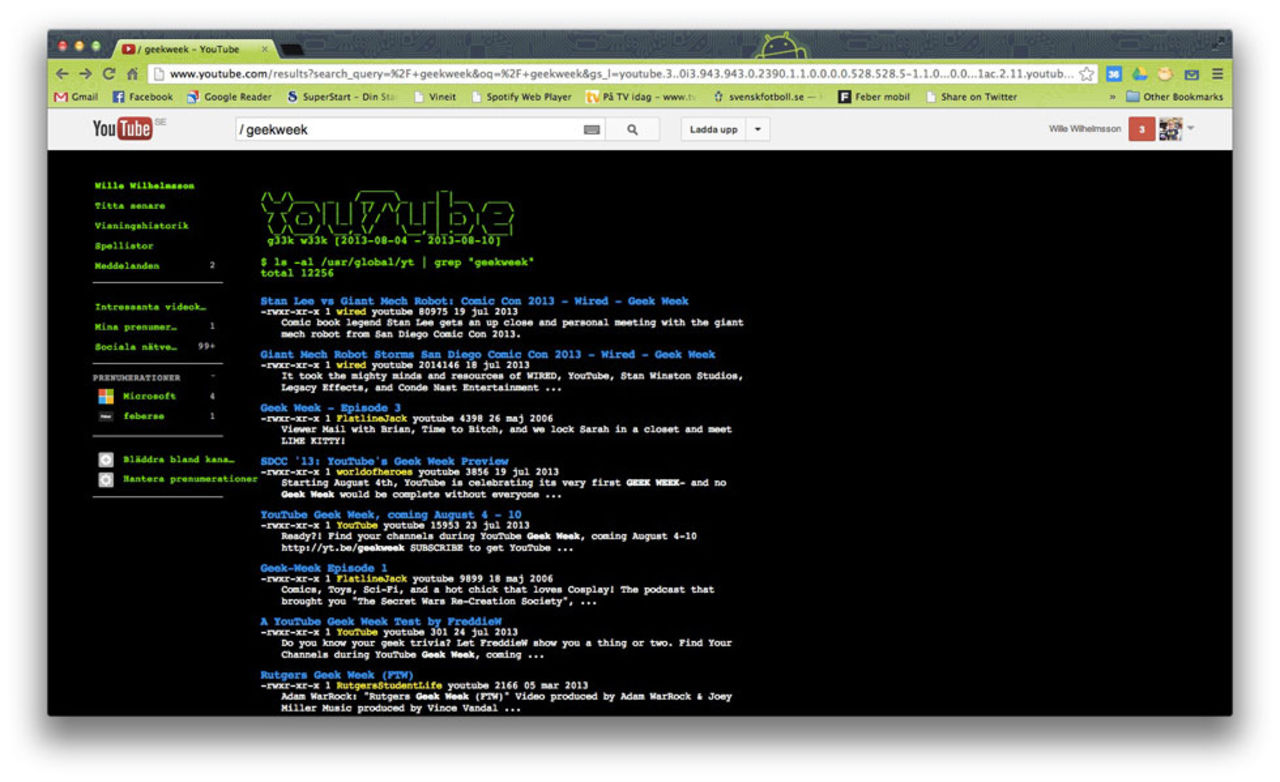Open the Chrome hamburger menu
The height and width of the screenshot is (782, 1280).
[x=1217, y=74]
